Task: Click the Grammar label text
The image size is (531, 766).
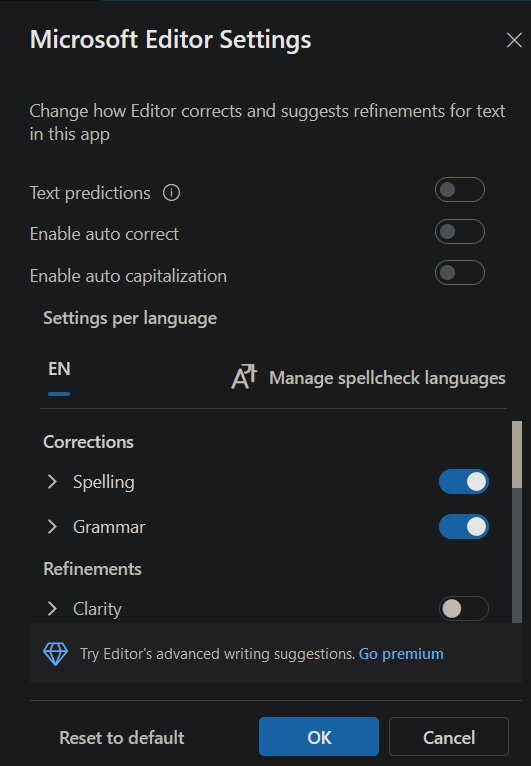Action: (109, 527)
